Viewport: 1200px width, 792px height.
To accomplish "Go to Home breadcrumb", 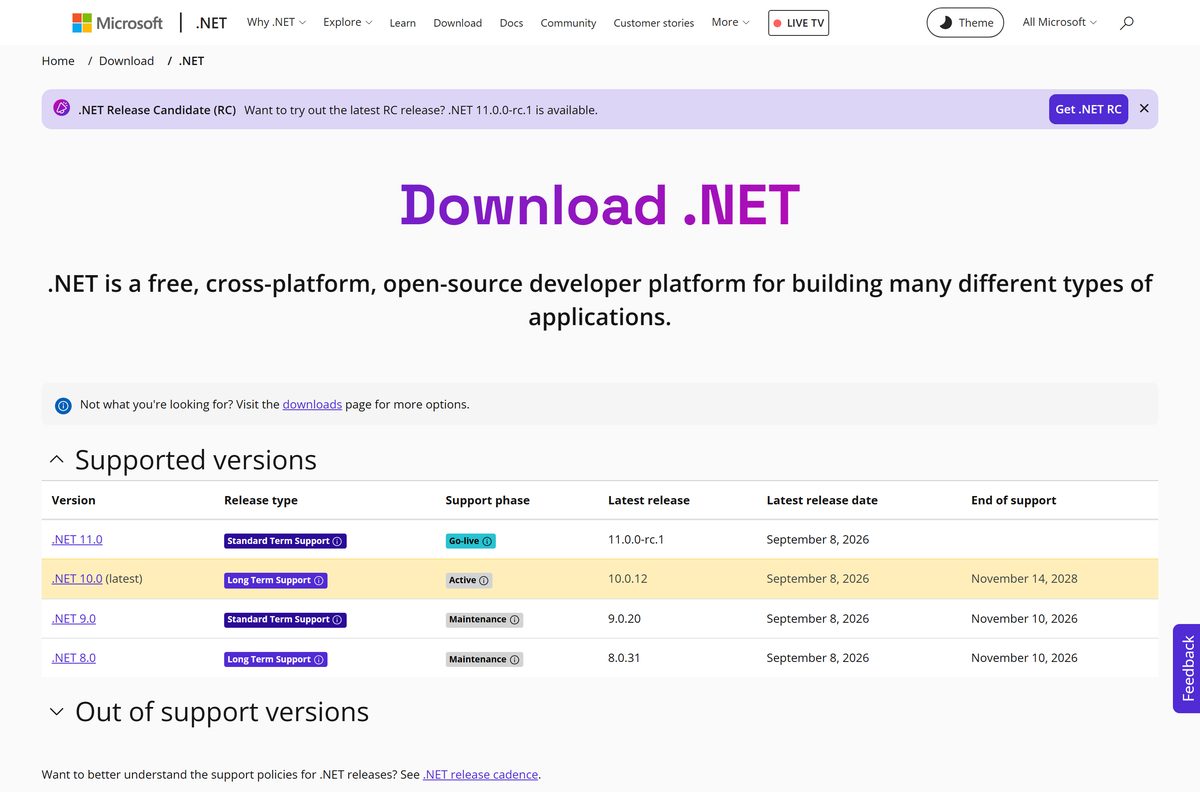I will pos(58,61).
